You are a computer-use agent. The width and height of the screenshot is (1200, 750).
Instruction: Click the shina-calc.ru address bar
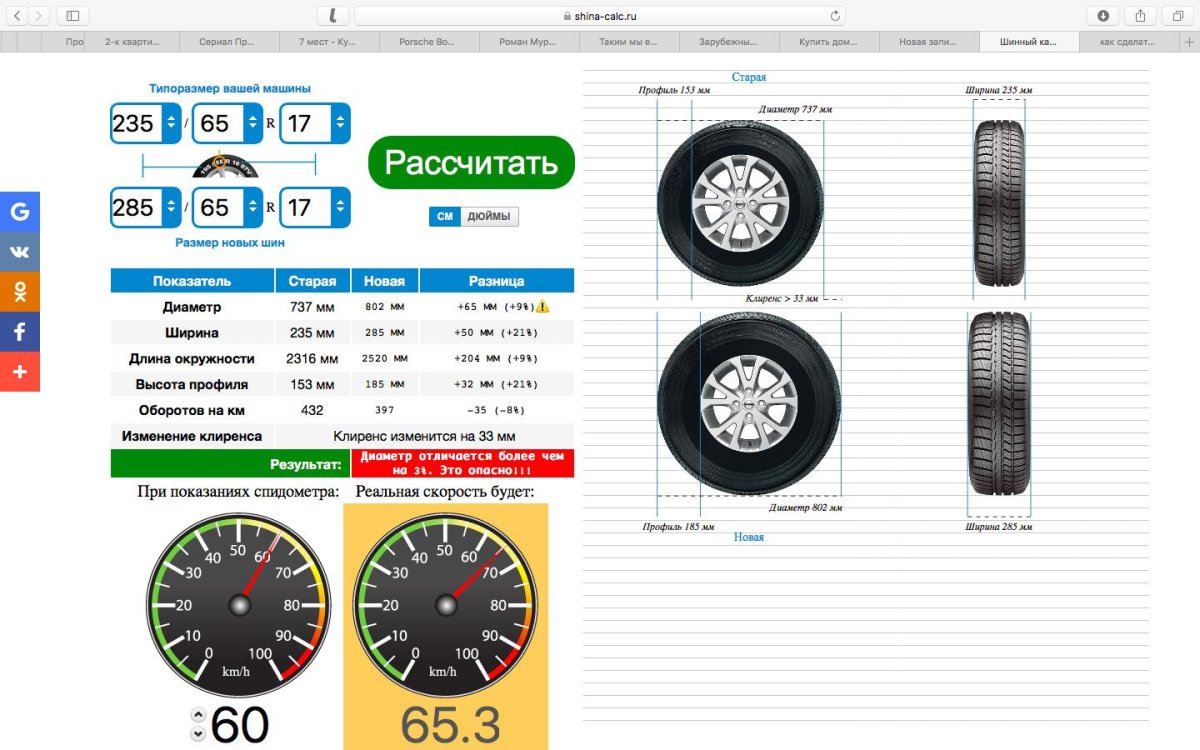click(x=600, y=15)
